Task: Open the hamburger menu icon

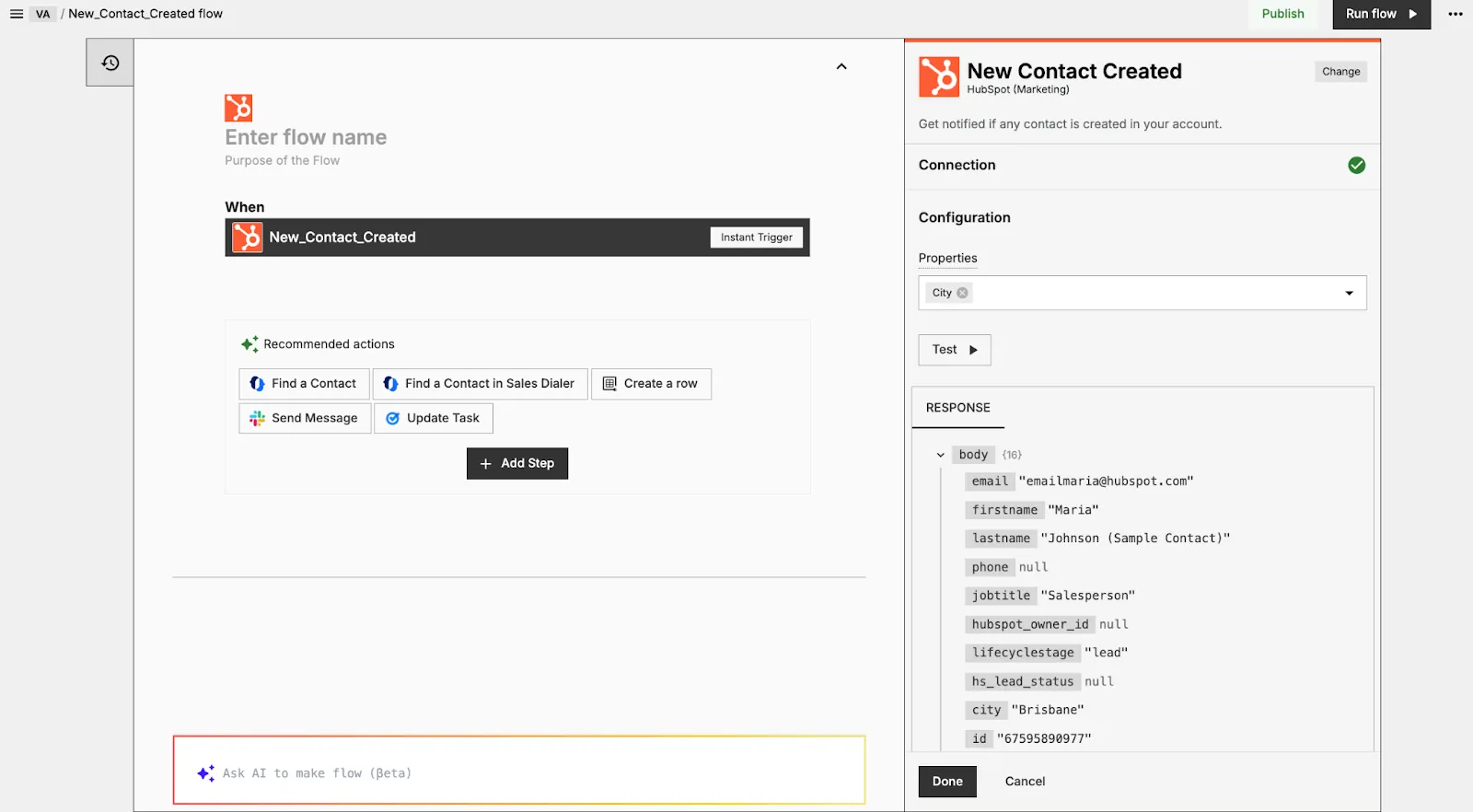Action: (x=17, y=14)
